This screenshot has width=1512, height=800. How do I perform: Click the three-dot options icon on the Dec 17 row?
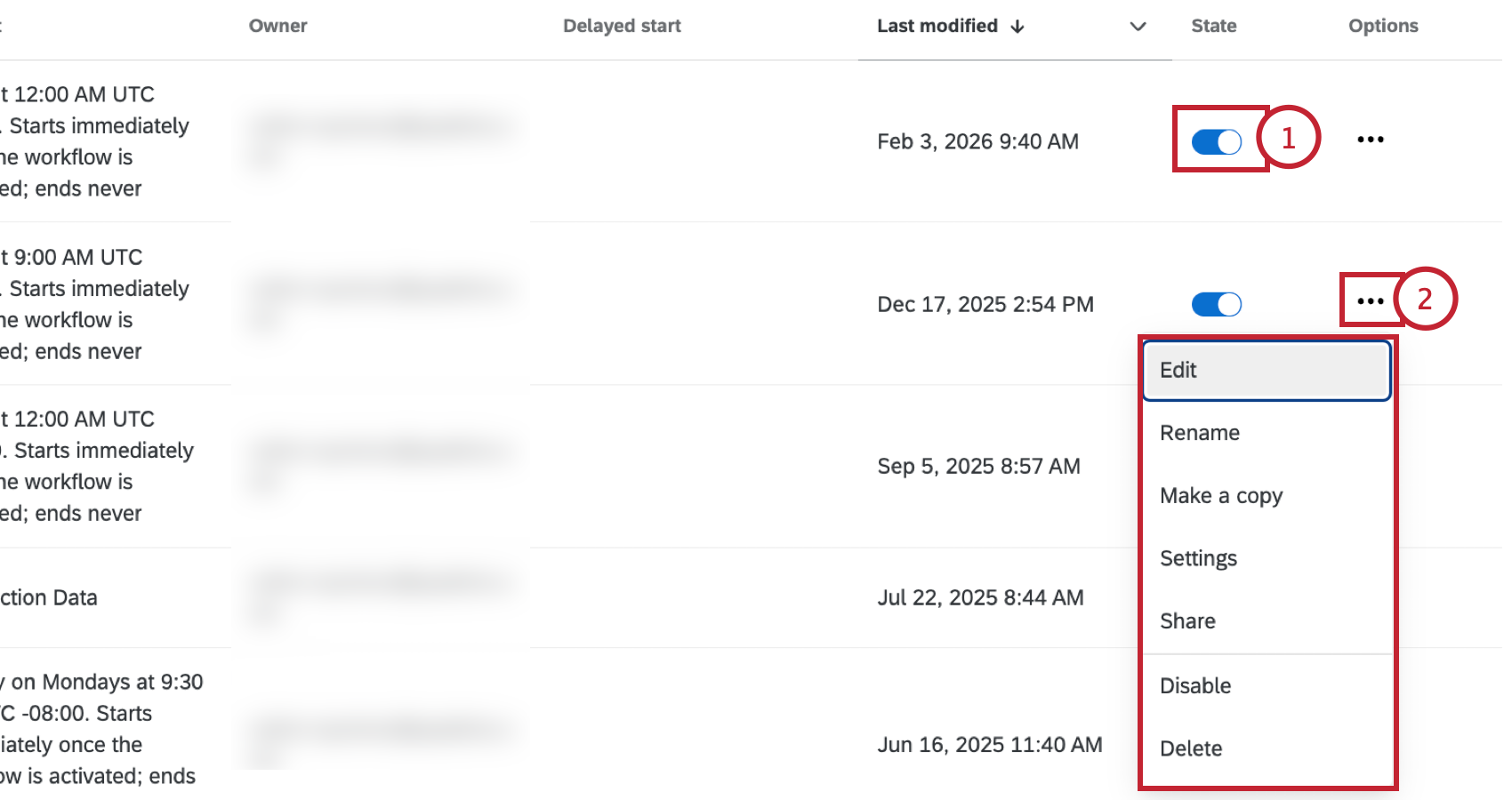(x=1370, y=302)
